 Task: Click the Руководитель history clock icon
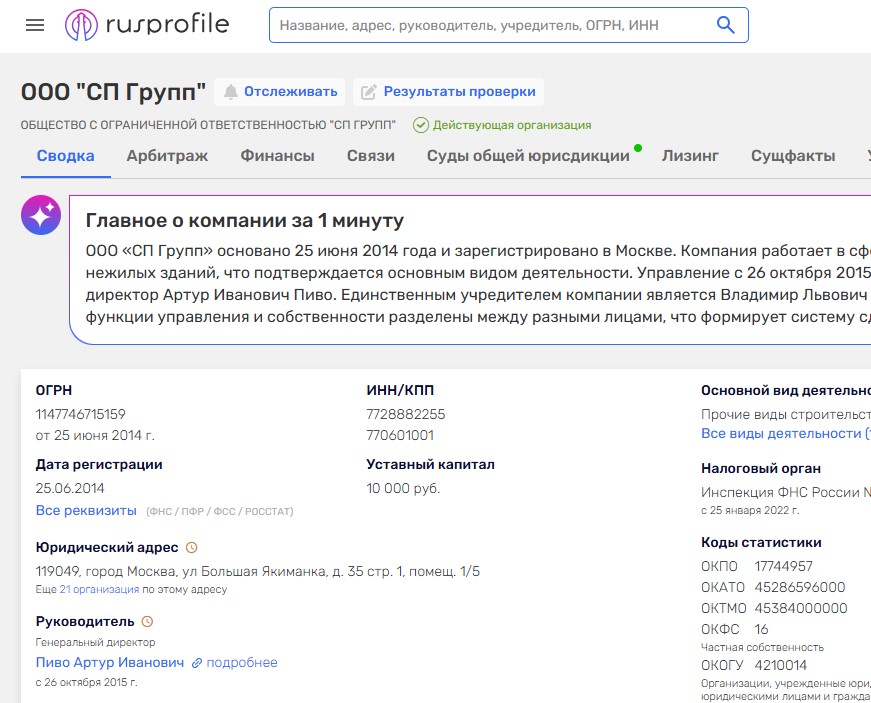tap(147, 621)
